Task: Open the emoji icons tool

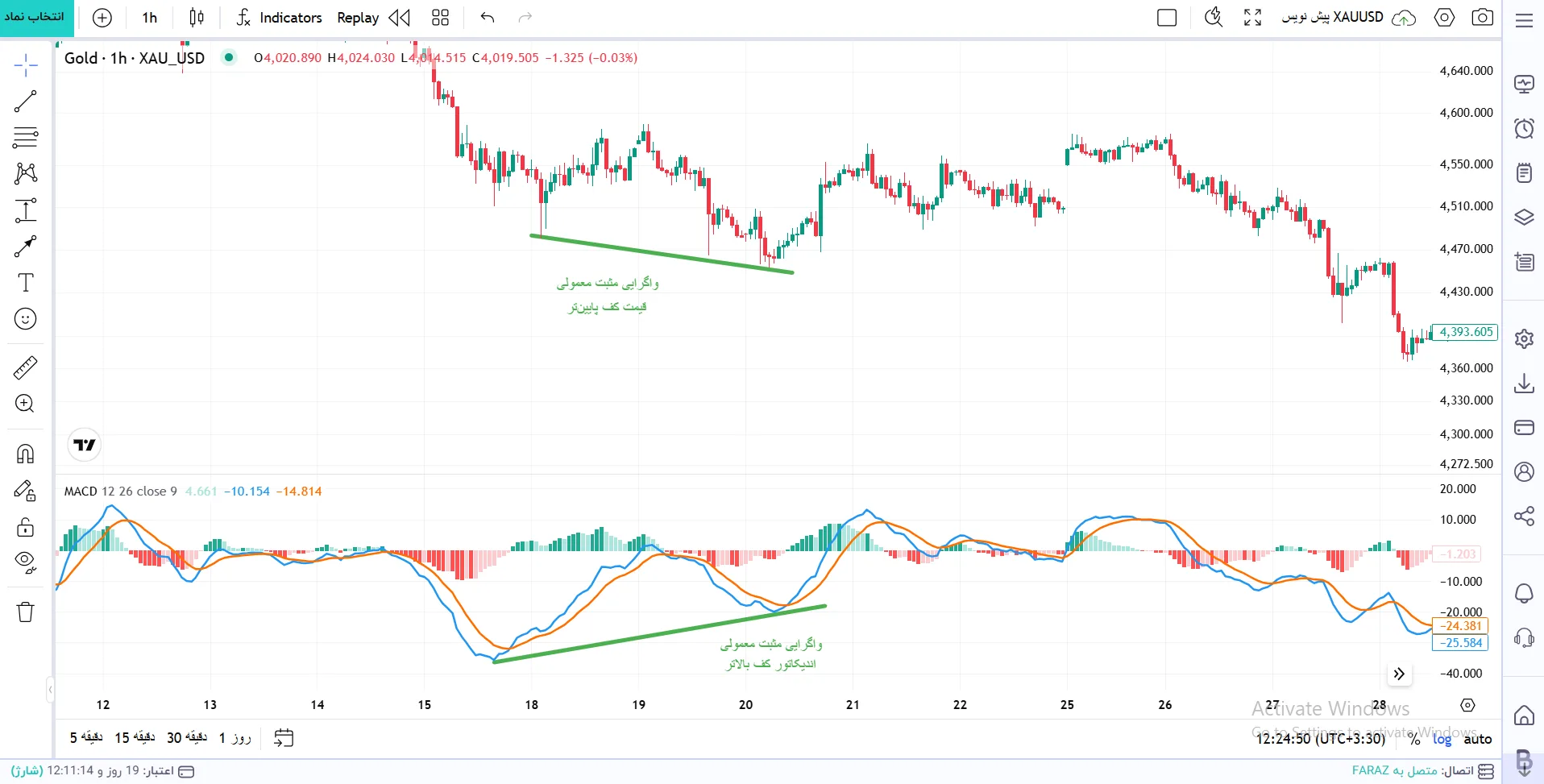Action: [26, 319]
